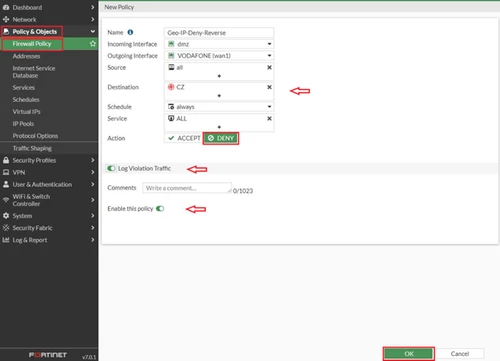Click the CZ geography address icon

click(171, 87)
